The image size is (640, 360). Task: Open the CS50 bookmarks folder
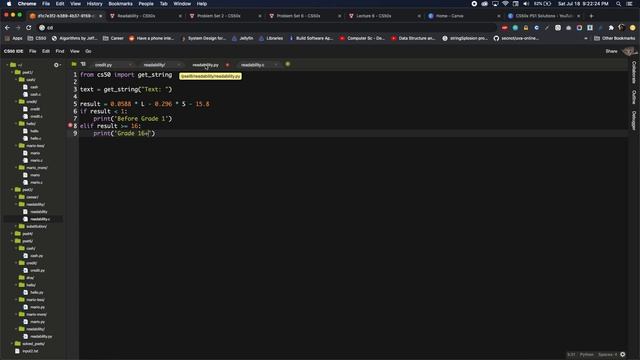(37, 38)
